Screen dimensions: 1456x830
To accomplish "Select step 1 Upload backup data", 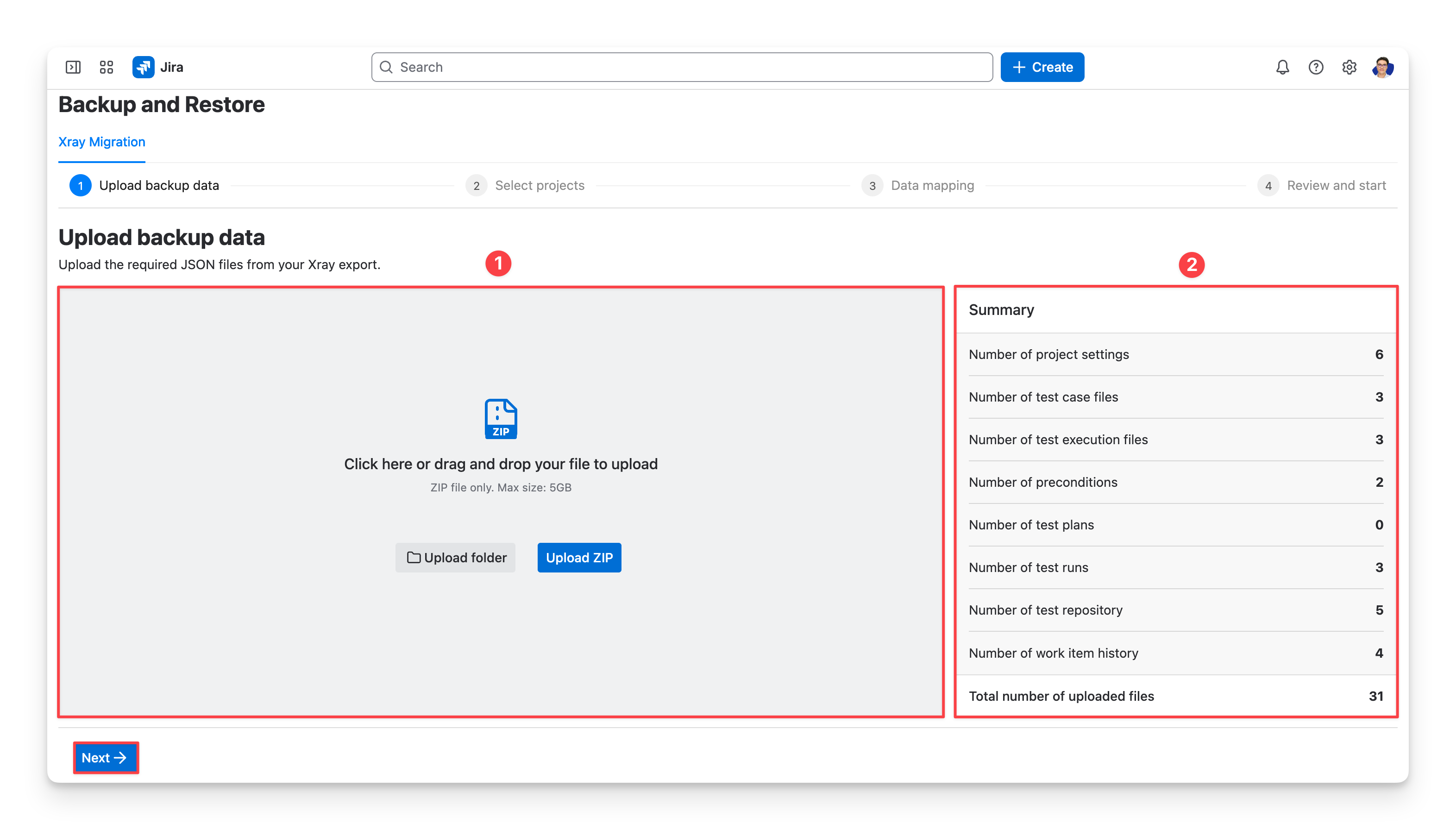I will point(144,186).
